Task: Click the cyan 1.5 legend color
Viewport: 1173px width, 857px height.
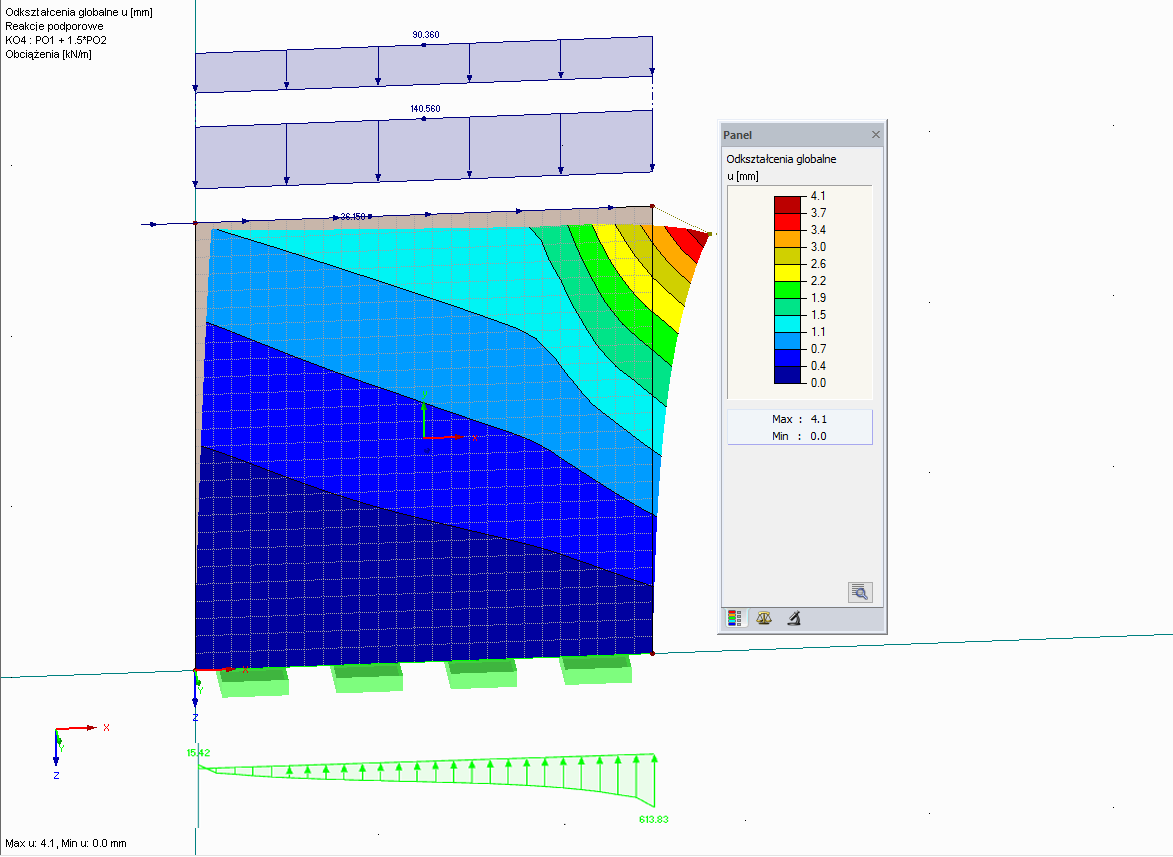Action: click(788, 323)
